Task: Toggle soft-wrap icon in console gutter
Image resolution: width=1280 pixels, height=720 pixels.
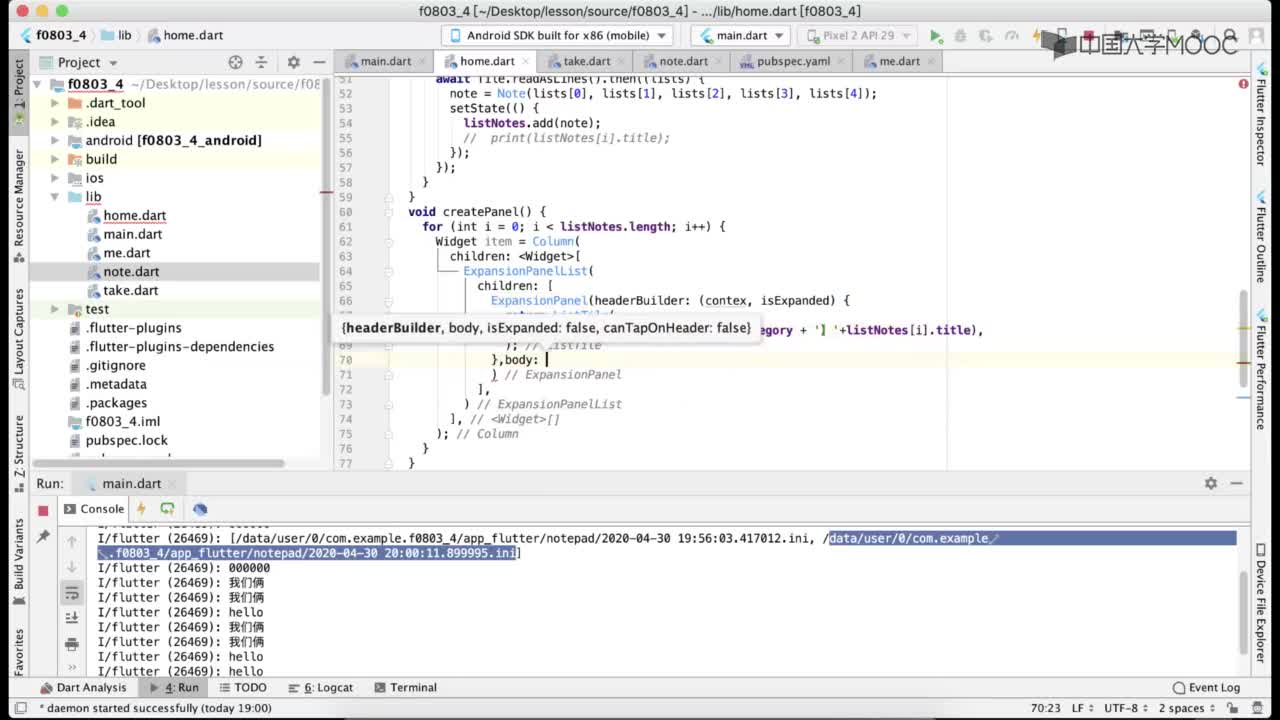Action: pyautogui.click(x=72, y=593)
